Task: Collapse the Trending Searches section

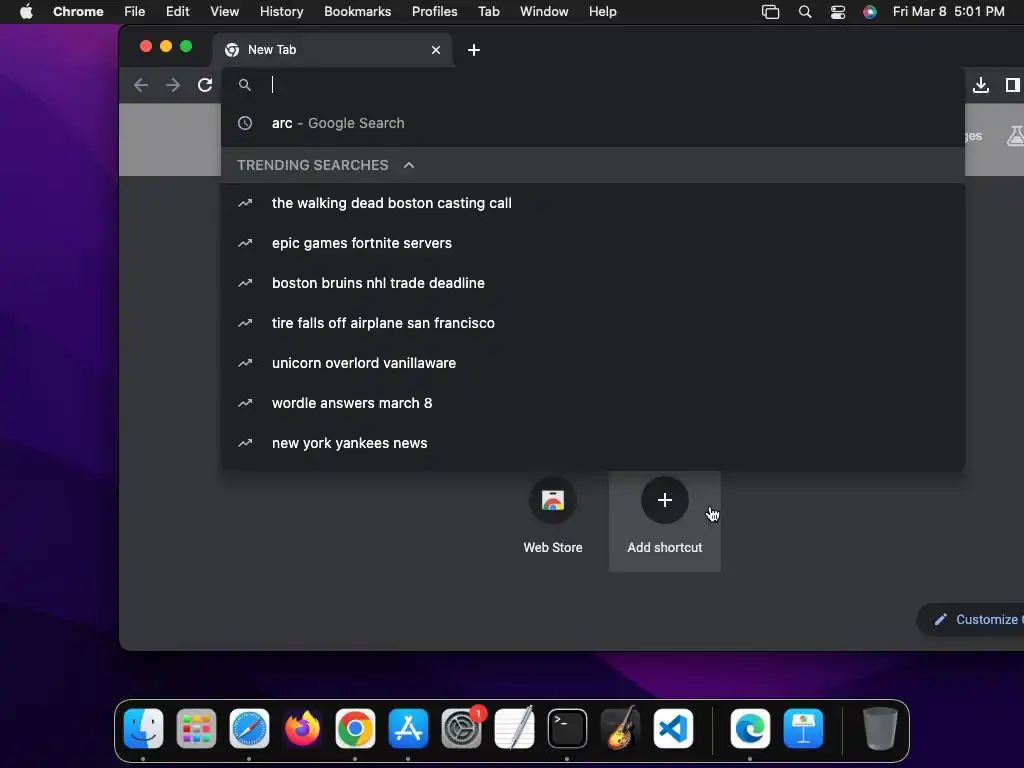Action: tap(409, 165)
